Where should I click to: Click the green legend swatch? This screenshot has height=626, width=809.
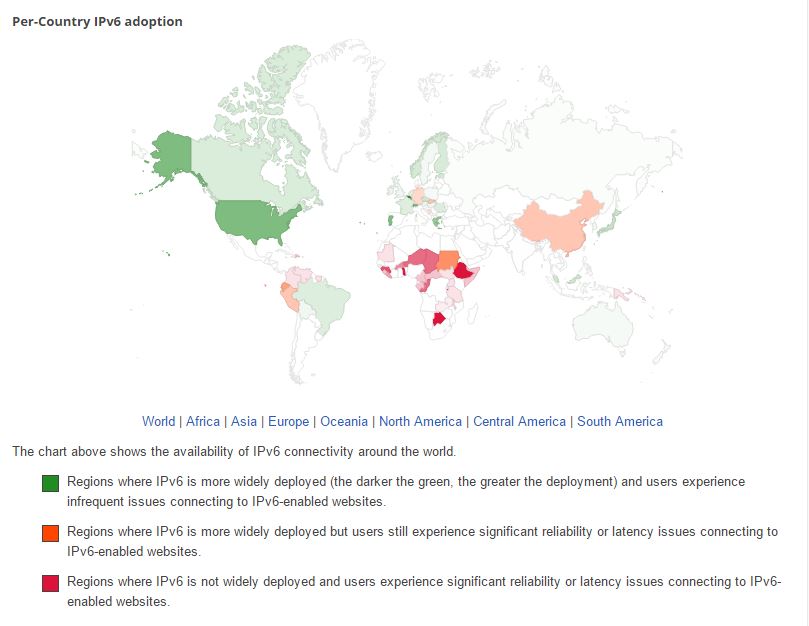pyautogui.click(x=50, y=483)
